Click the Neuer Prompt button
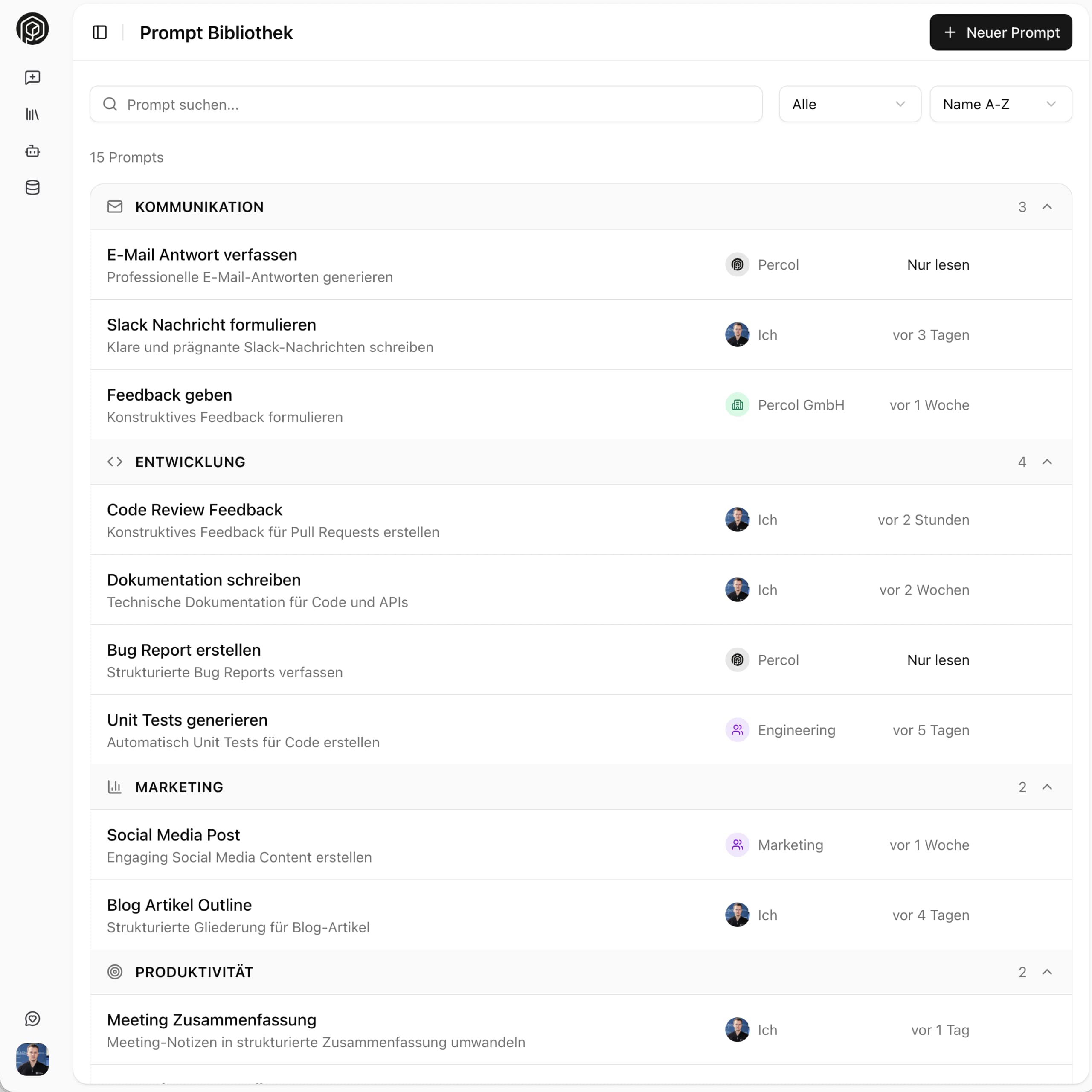The height and width of the screenshot is (1092, 1092). coord(1000,32)
